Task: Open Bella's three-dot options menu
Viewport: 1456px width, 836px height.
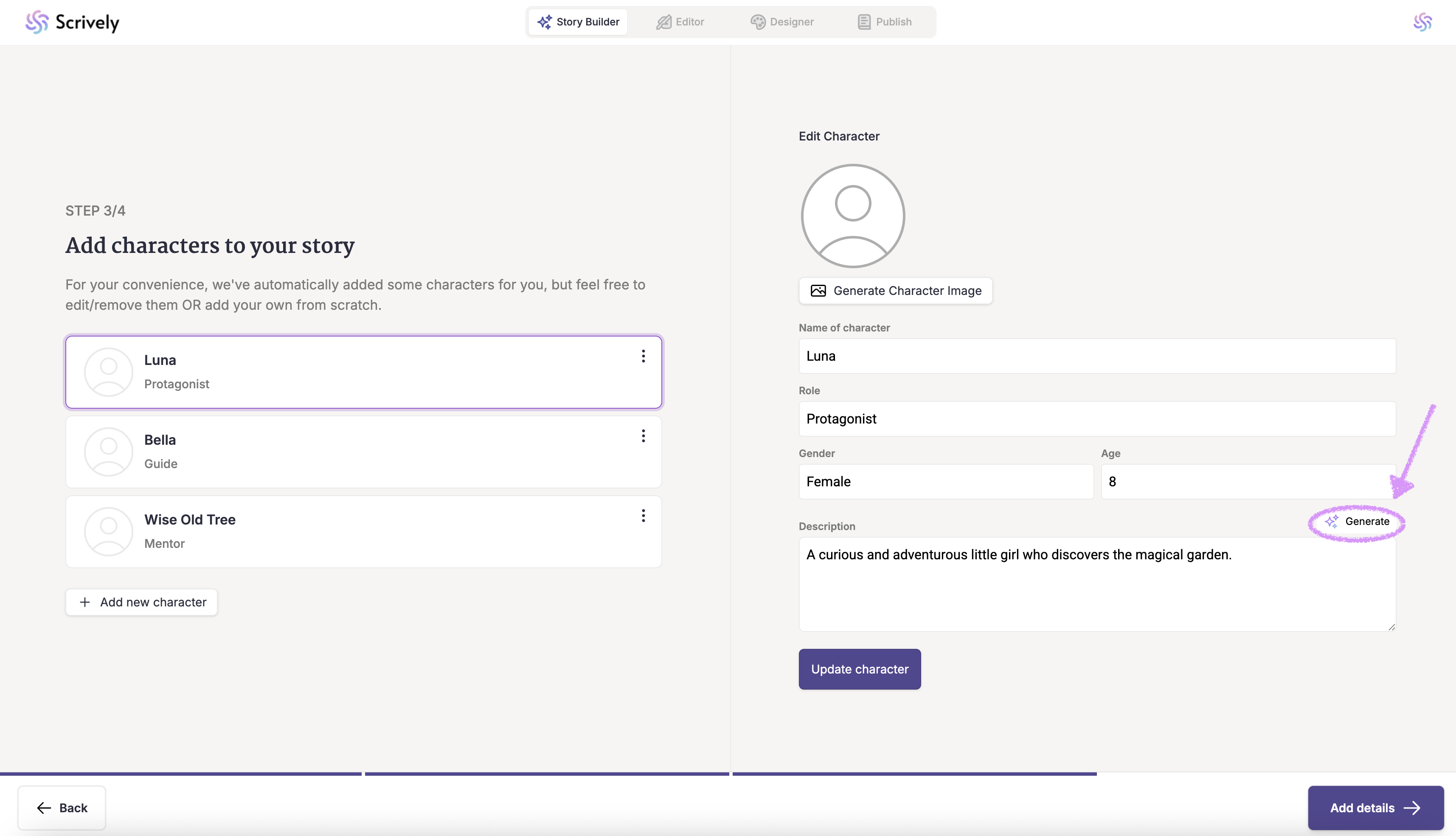Action: pos(643,436)
